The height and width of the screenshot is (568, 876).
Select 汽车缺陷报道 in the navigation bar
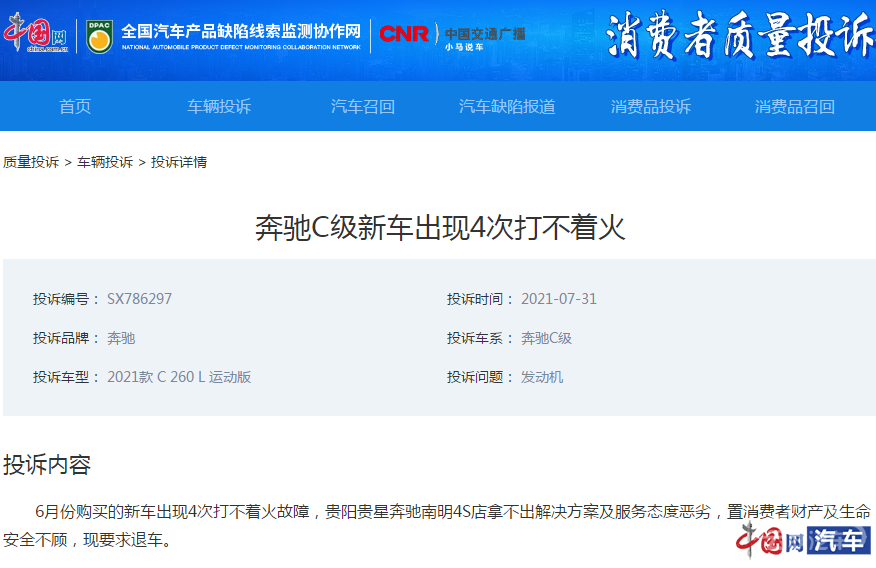click(x=507, y=106)
